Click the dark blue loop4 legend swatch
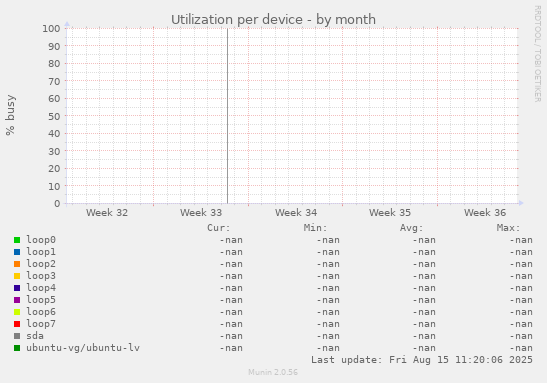547x383 pixels. (x=17, y=288)
